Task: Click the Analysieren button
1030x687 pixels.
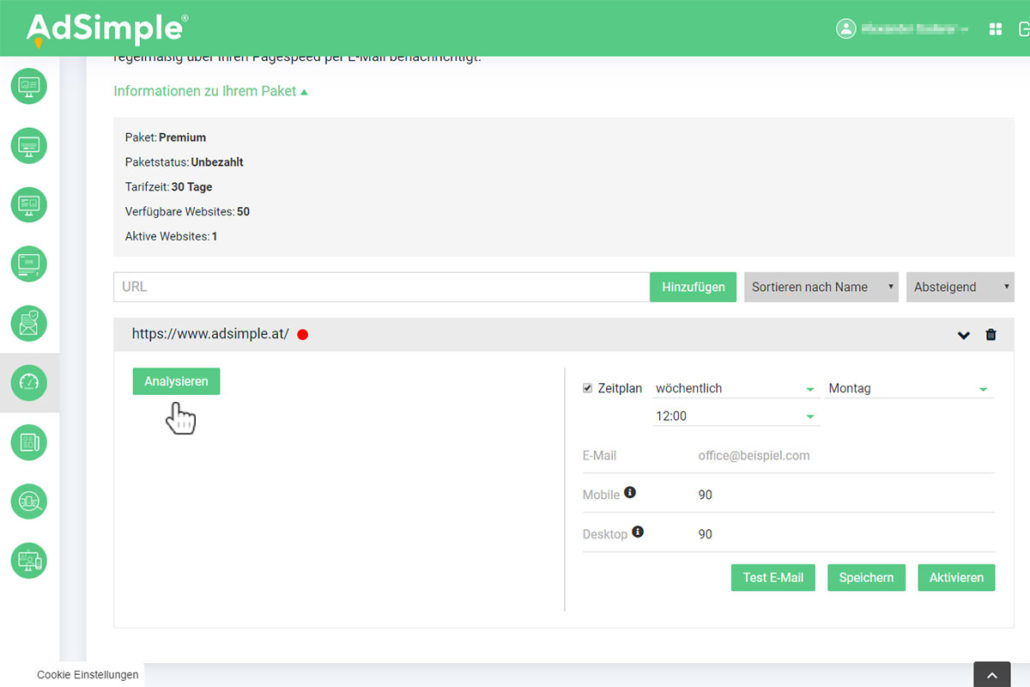Action: tap(176, 381)
